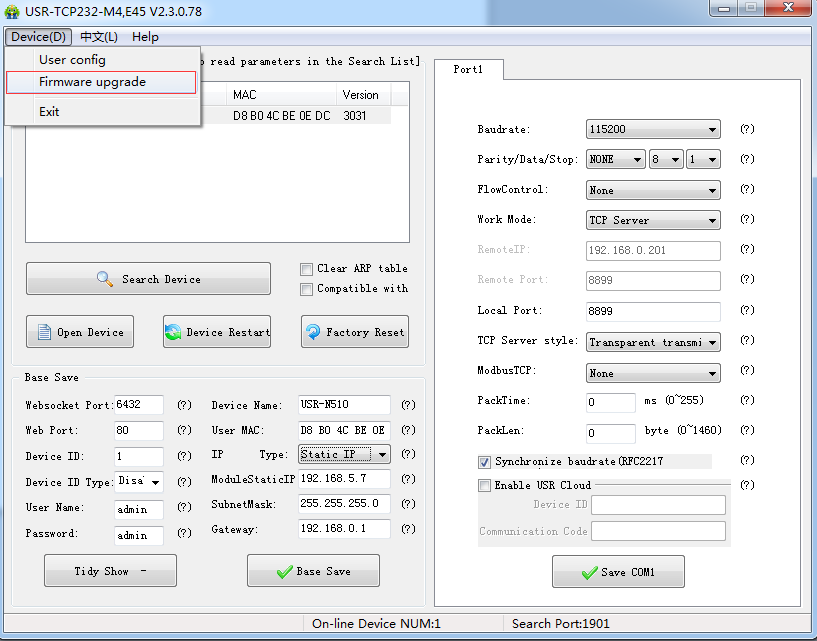The height and width of the screenshot is (641, 817).
Task: Open the ModbusTCP dropdown
Action: 653,373
